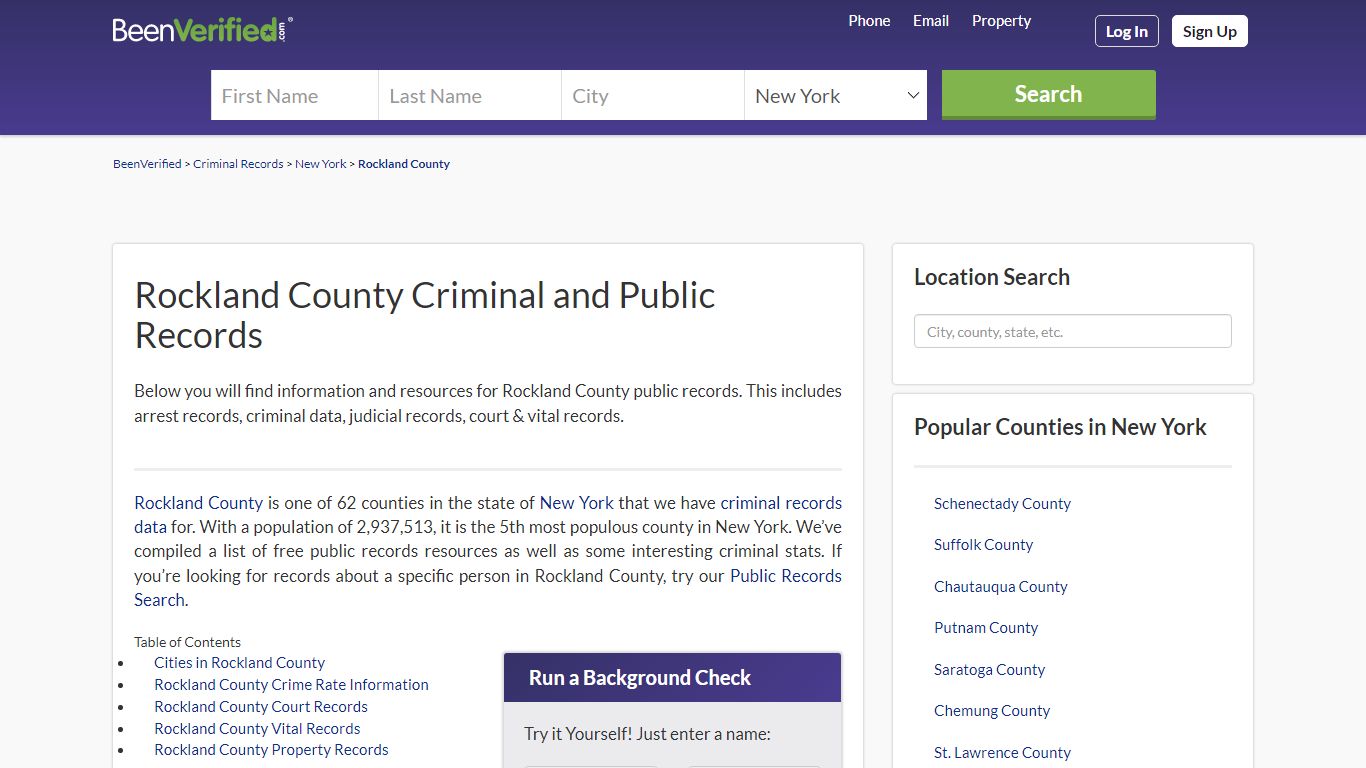Screen dimensions: 1366x768
Task: Open Schenectady County link
Action: [1002, 504]
